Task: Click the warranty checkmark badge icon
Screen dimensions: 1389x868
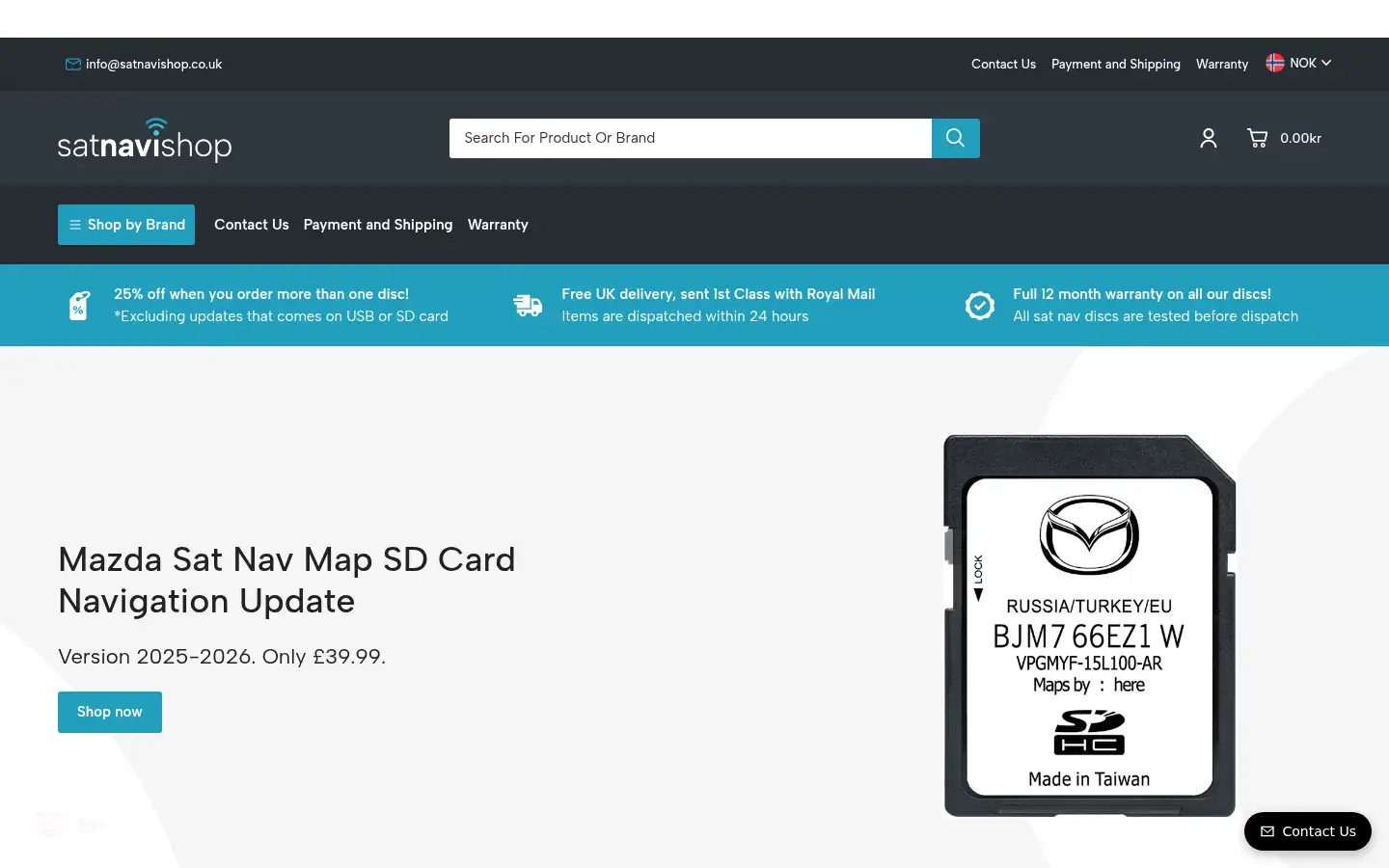Action: click(980, 306)
